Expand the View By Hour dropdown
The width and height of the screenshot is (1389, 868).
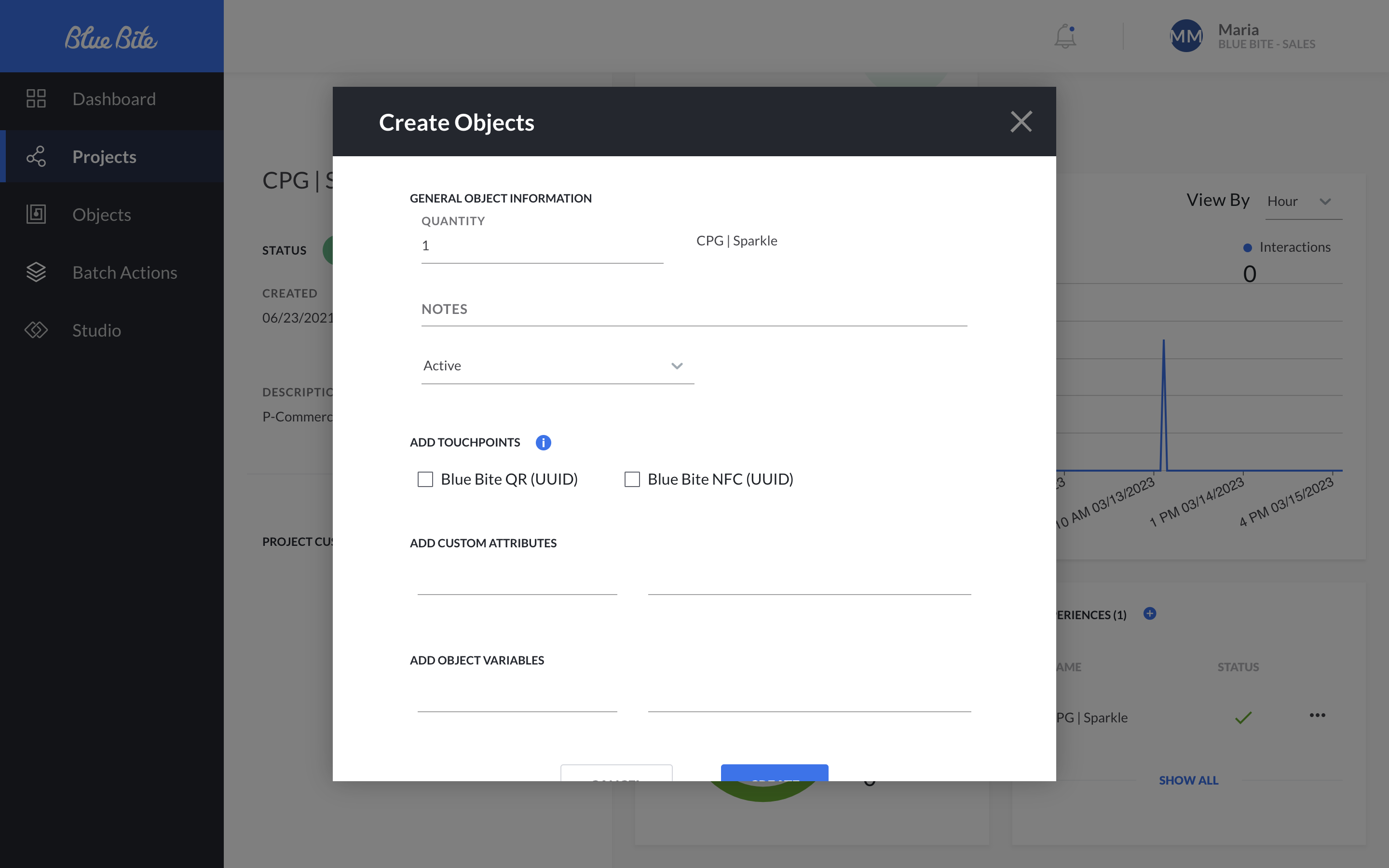point(1304,202)
